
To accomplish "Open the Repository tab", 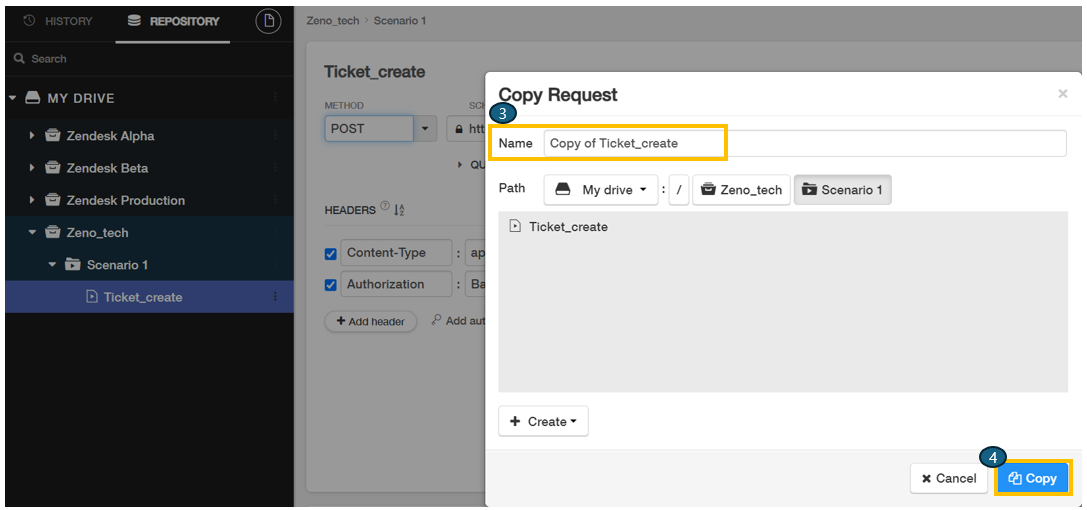I will click(x=173, y=21).
